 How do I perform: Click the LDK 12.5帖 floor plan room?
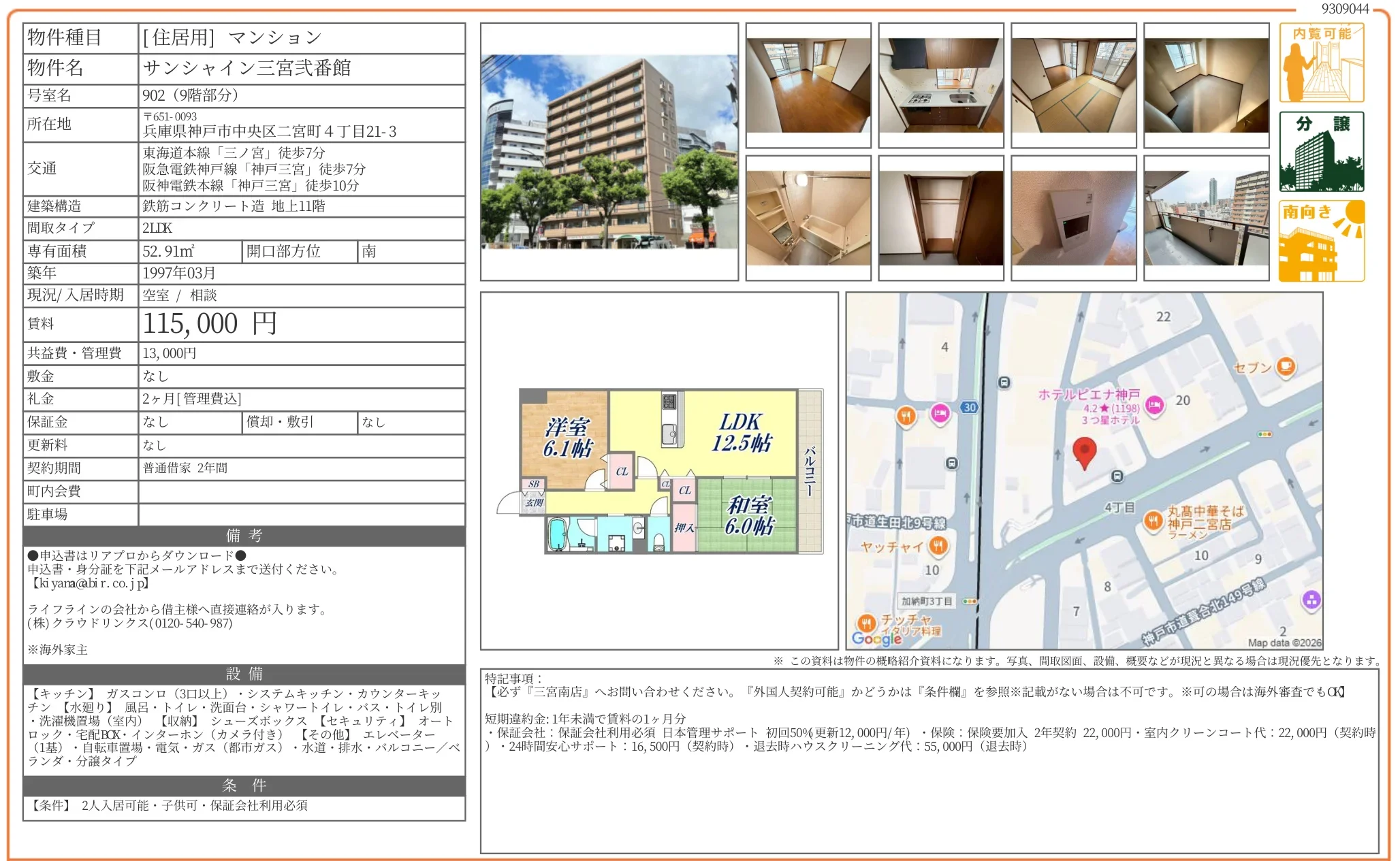pyautogui.click(x=741, y=432)
